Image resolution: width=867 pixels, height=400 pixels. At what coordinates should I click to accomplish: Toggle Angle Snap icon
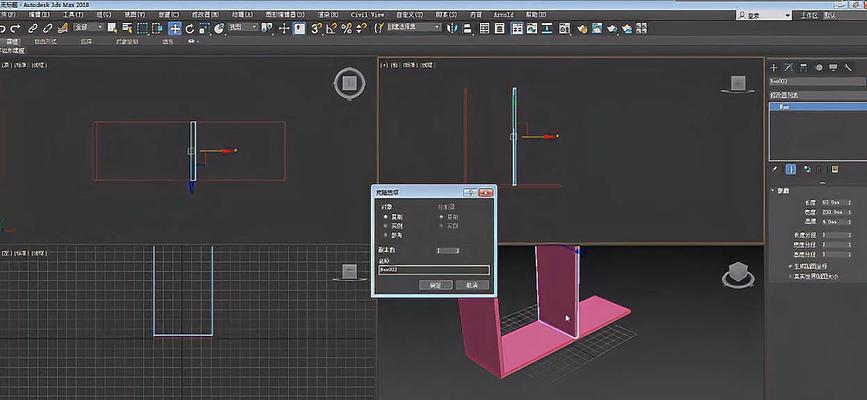coord(332,28)
